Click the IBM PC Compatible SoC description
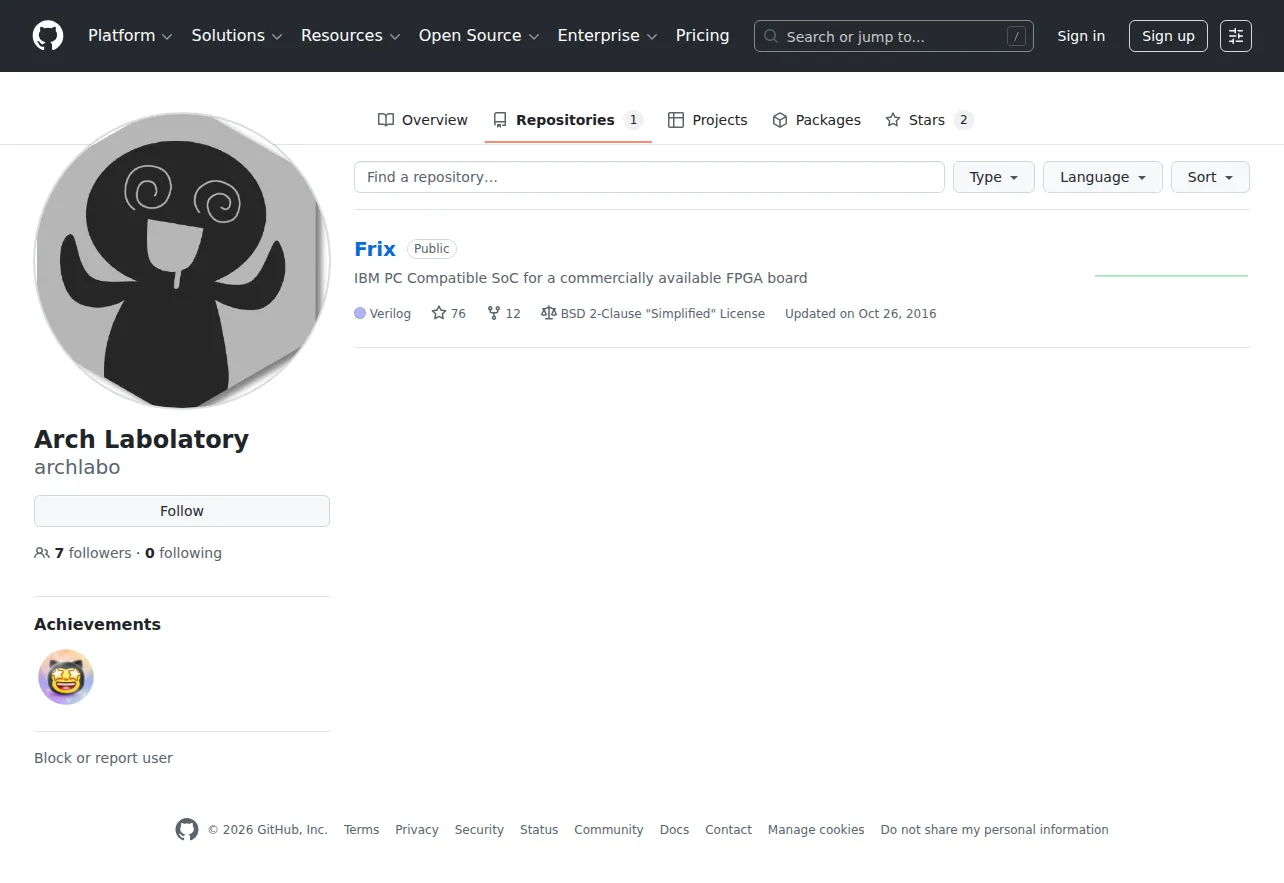The image size is (1284, 883). coord(580,278)
